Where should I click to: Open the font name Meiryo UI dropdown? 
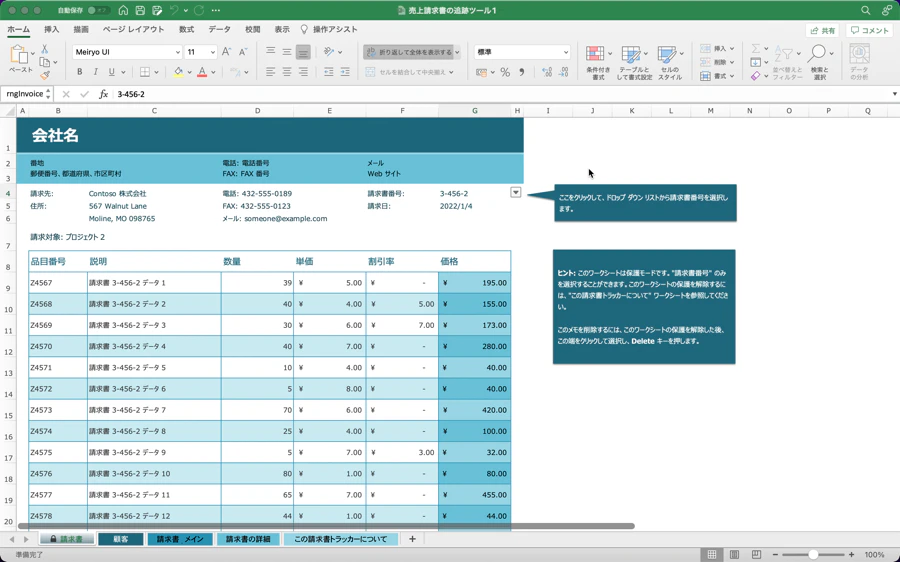[177, 52]
